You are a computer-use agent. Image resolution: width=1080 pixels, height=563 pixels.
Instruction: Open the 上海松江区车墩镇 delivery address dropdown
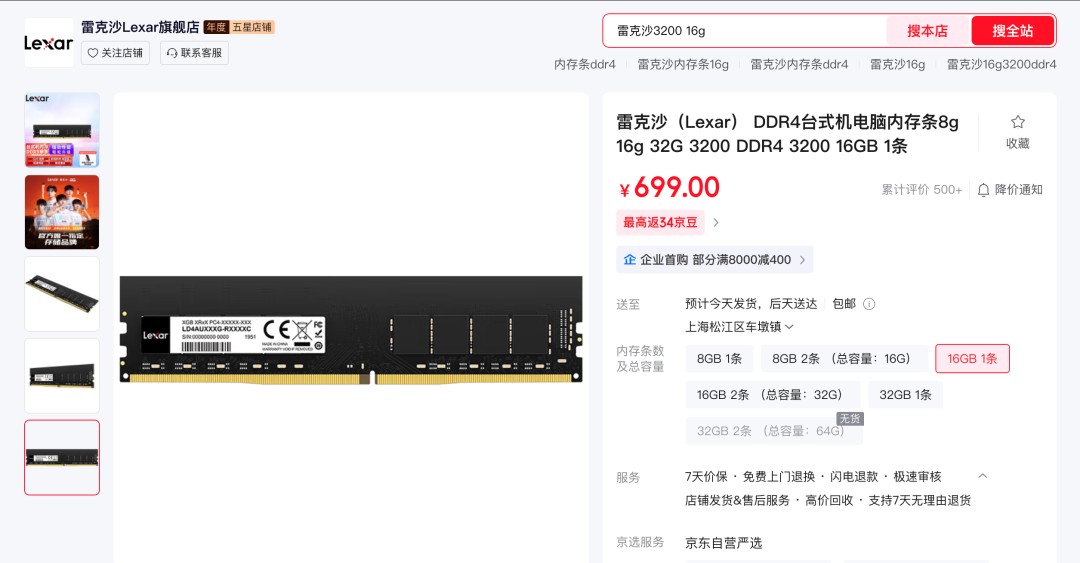[x=739, y=327]
